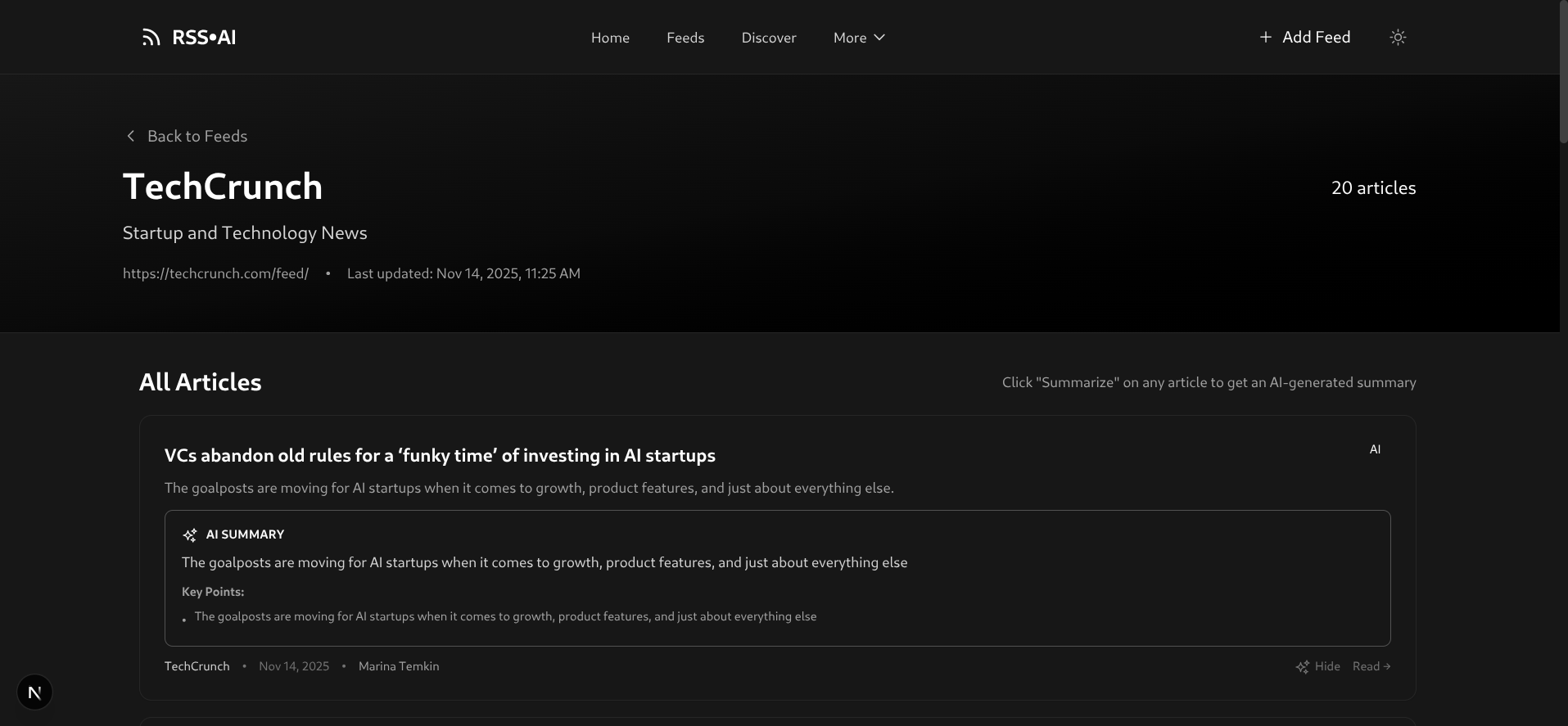Click the '20 articles' count text
This screenshot has height=726, width=1568.
1373,187
